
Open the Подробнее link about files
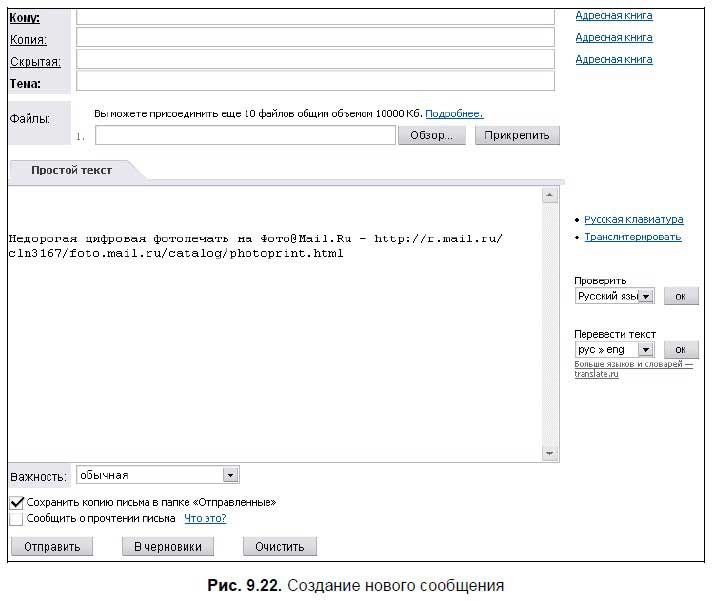coord(454,113)
